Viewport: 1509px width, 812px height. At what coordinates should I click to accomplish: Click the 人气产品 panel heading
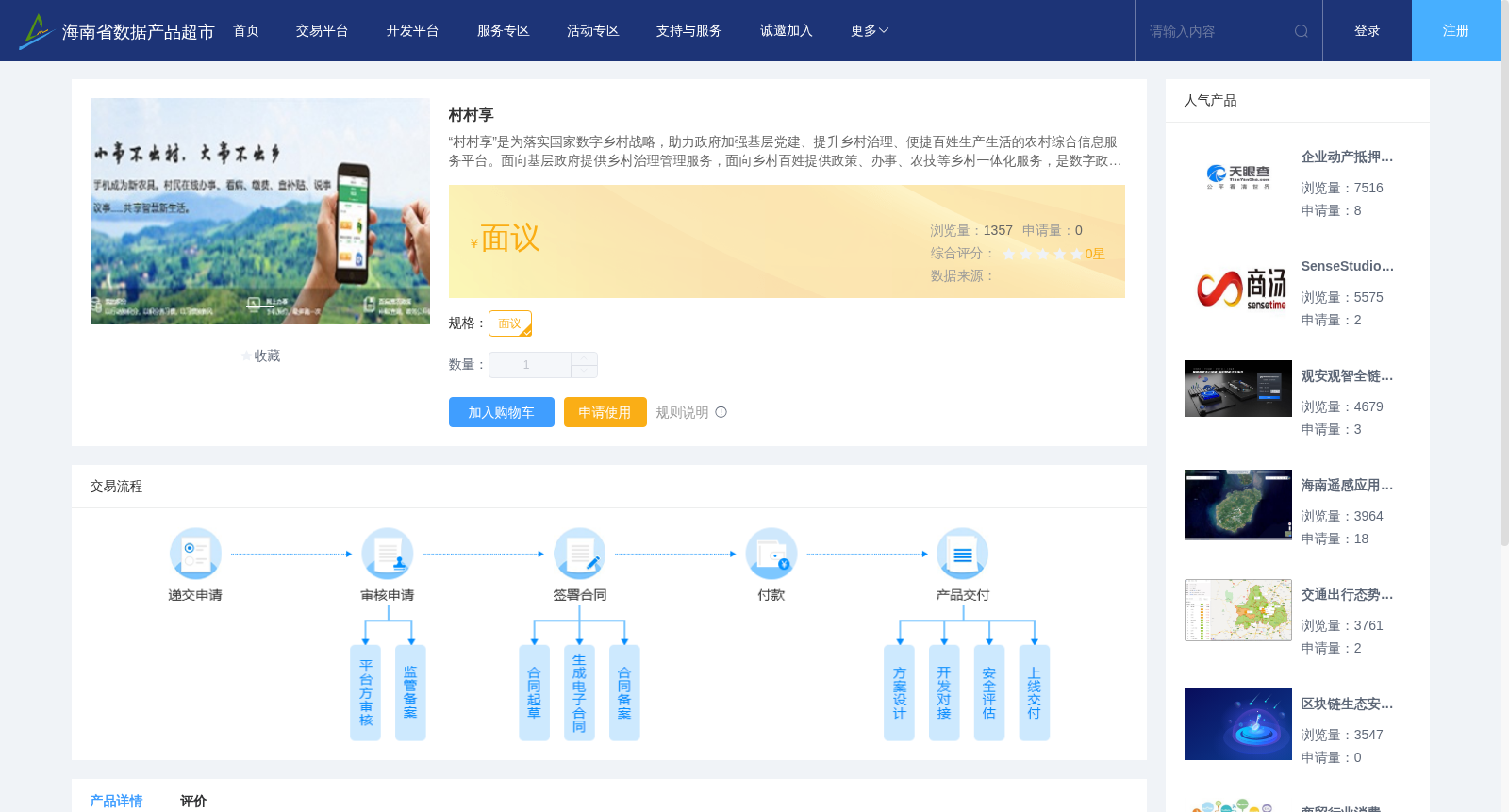[x=1210, y=101]
